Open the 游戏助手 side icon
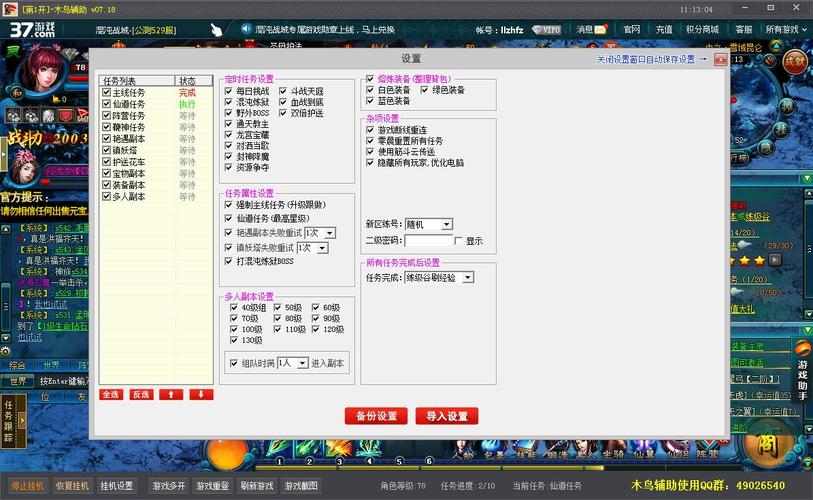Viewport: 813px width, 500px height. pyautogui.click(x=802, y=371)
